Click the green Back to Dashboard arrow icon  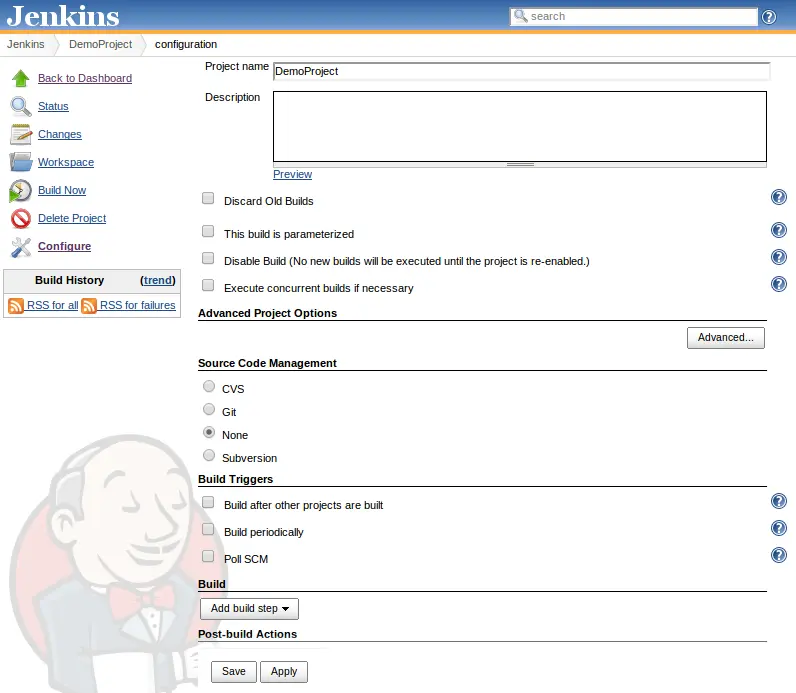tap(21, 78)
